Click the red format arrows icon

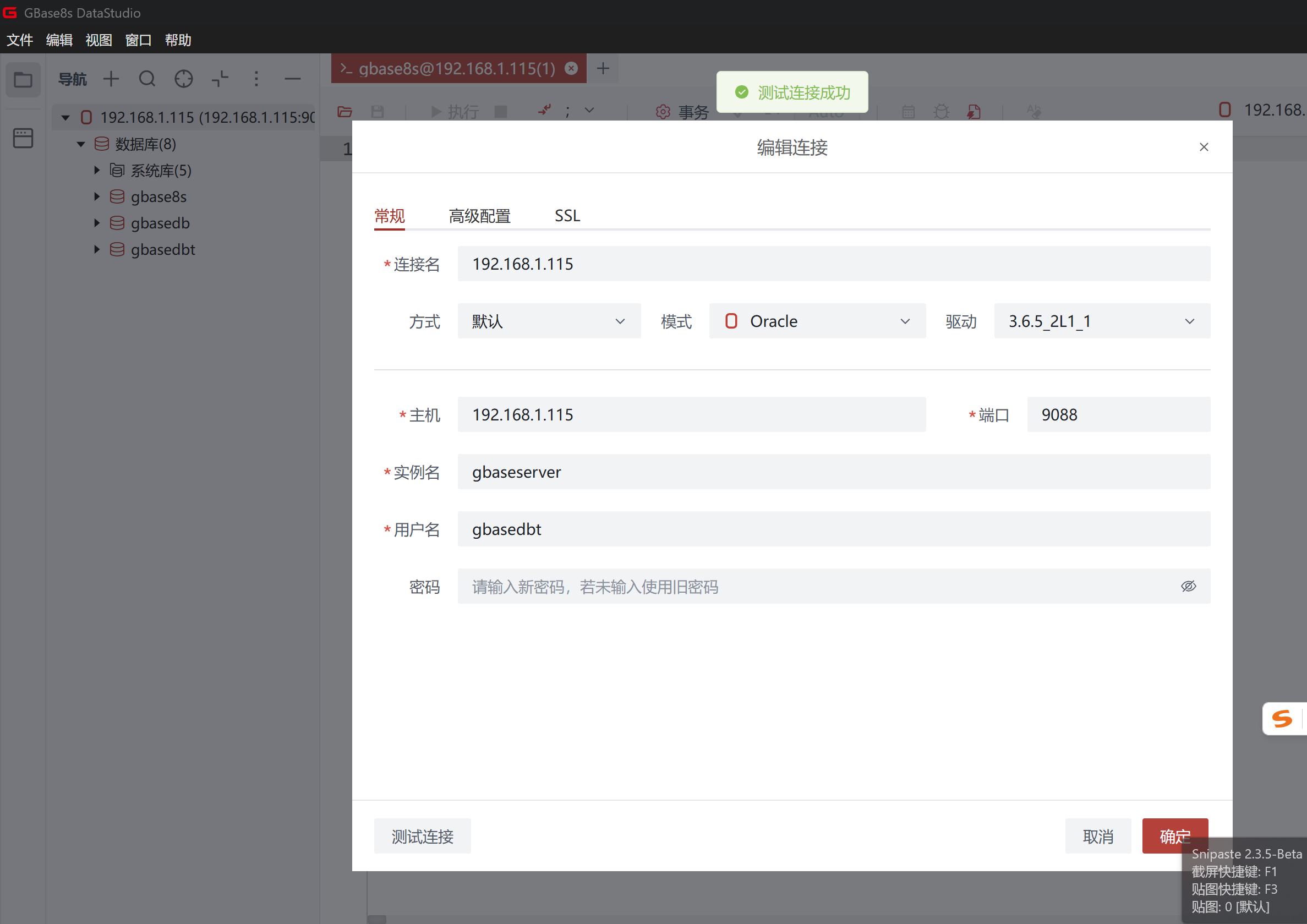545,110
